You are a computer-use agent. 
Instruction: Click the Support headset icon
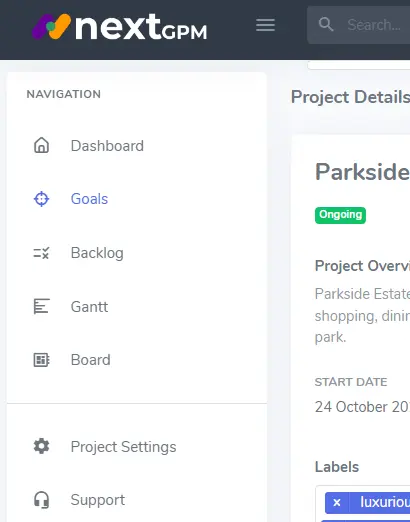pyautogui.click(x=41, y=500)
